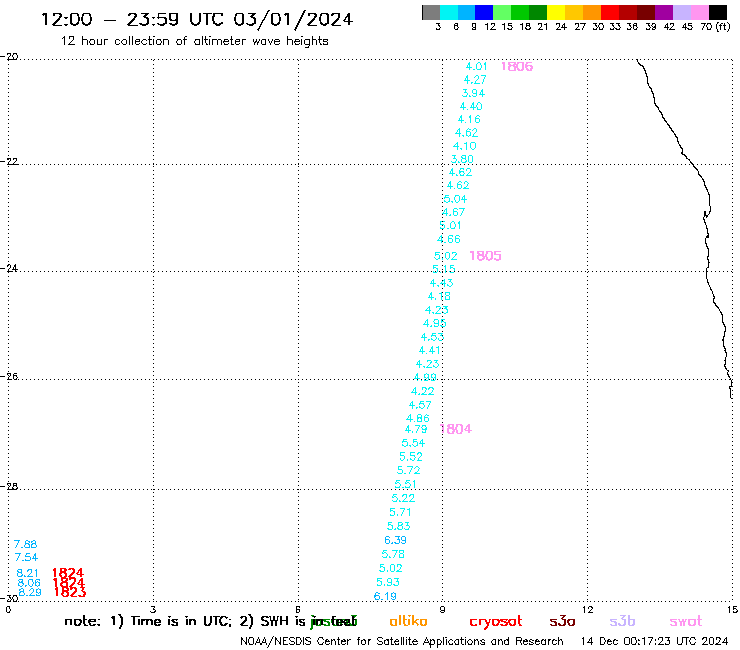The image size is (740, 650).
Task: Click the pink time label 1806
Action: (517, 67)
